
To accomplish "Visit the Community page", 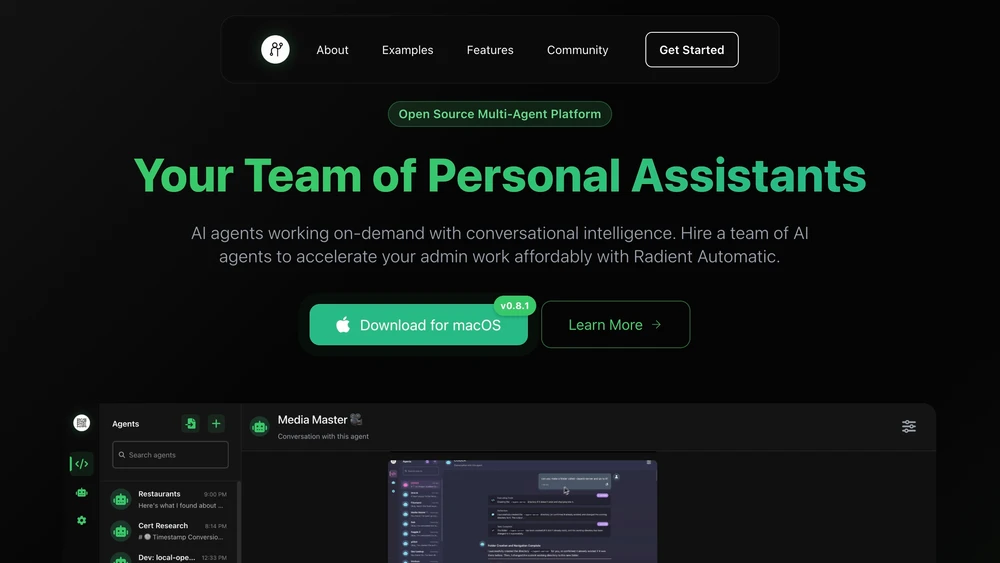I will [x=577, y=50].
